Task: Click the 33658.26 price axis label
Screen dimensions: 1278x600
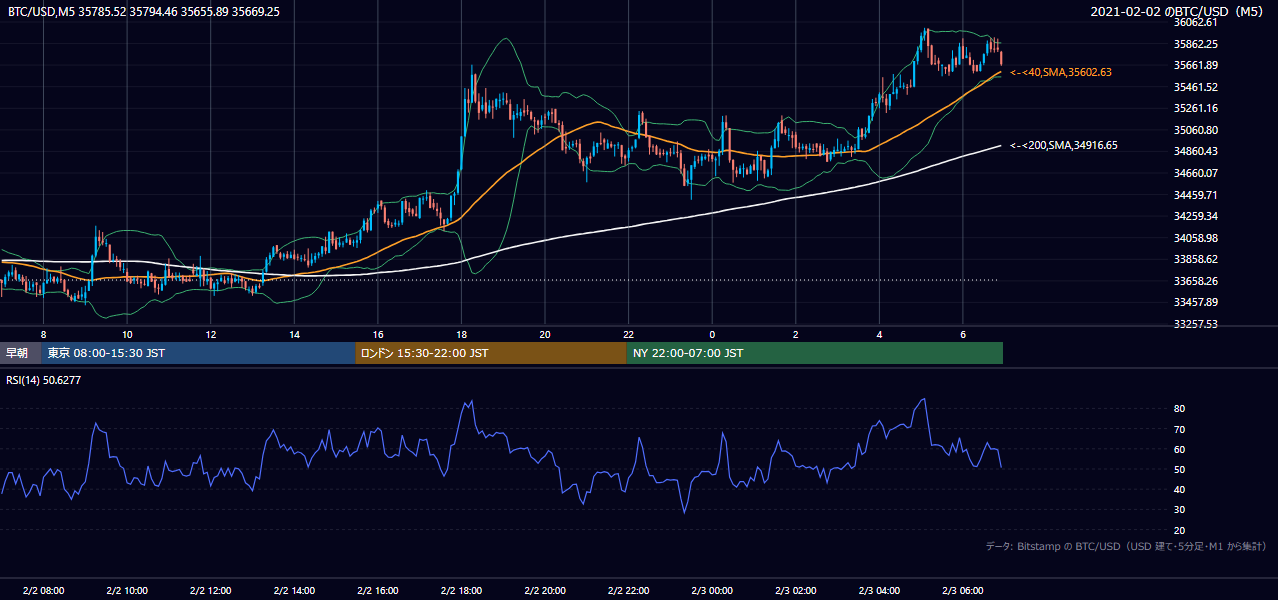Action: click(1196, 281)
